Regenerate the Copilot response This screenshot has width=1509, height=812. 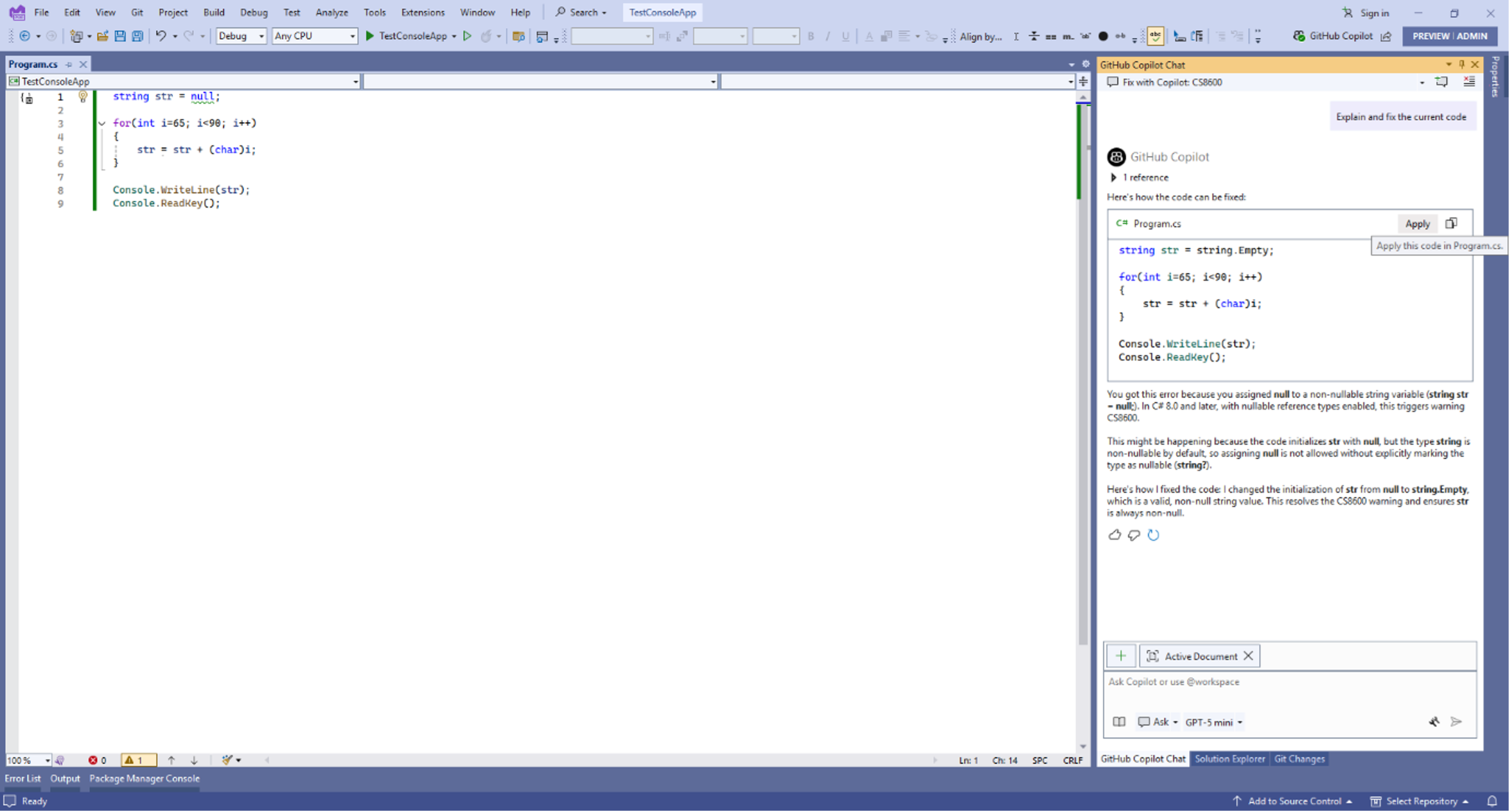pyautogui.click(x=1153, y=534)
